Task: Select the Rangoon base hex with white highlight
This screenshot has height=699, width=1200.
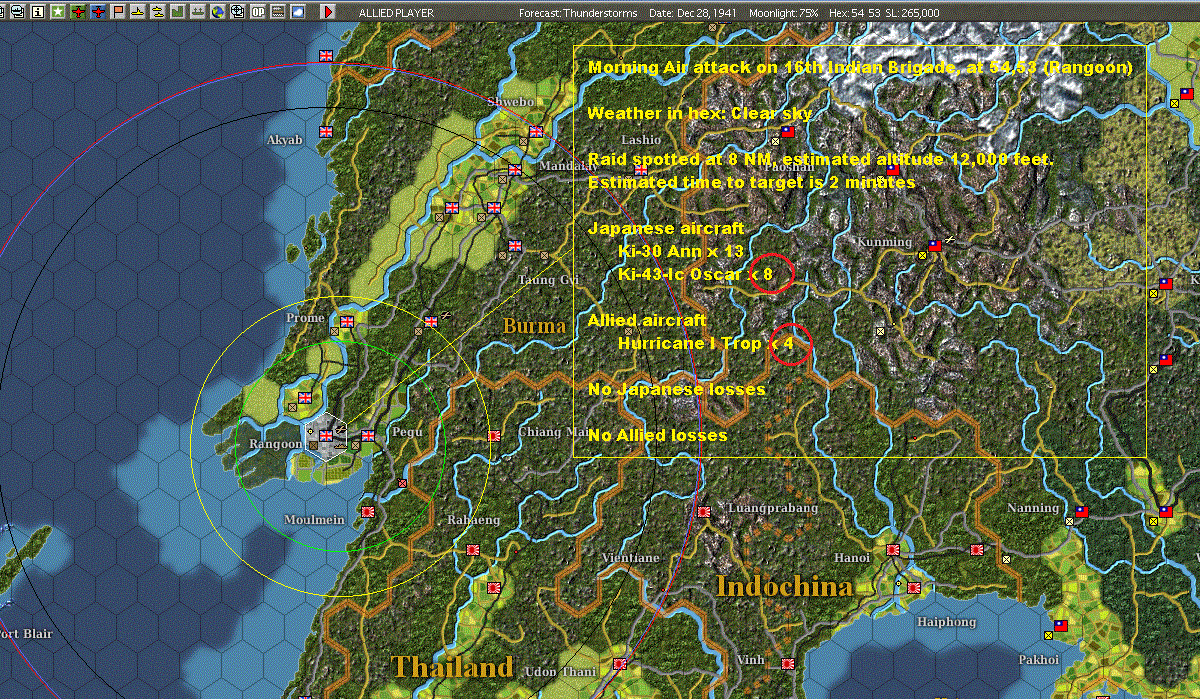Action: [x=327, y=437]
